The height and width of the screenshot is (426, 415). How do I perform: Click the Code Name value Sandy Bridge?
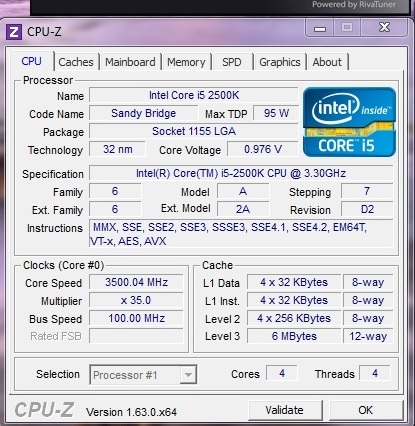[x=143, y=113]
